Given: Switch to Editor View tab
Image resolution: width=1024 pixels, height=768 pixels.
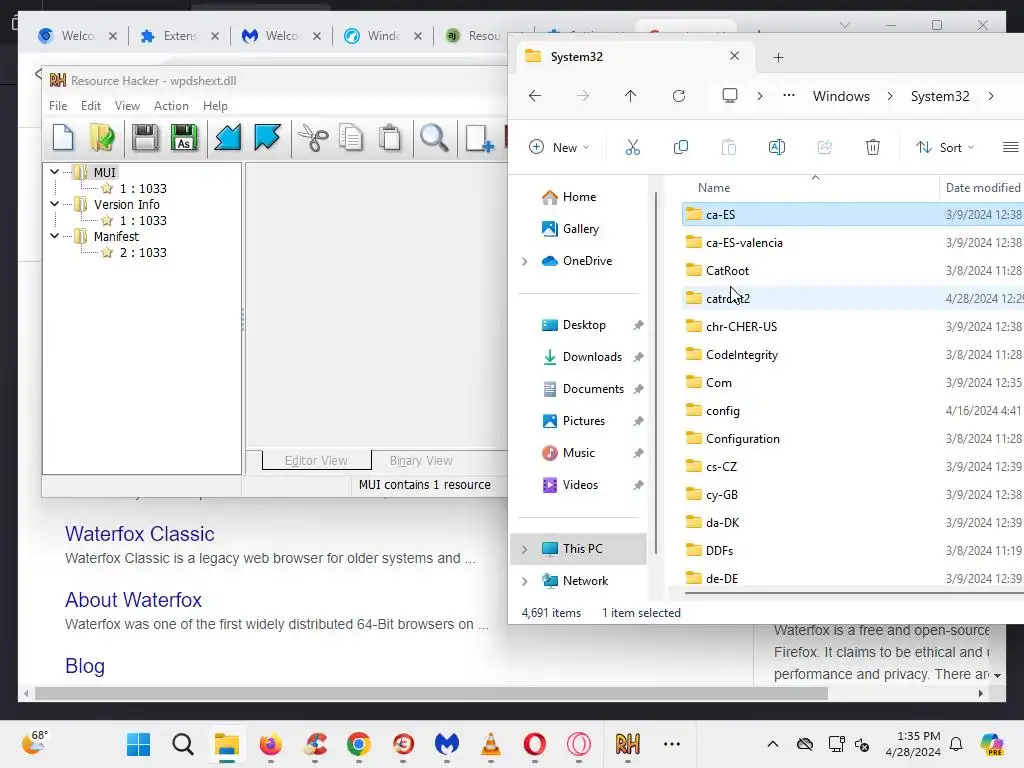Looking at the screenshot, I should click(x=317, y=460).
